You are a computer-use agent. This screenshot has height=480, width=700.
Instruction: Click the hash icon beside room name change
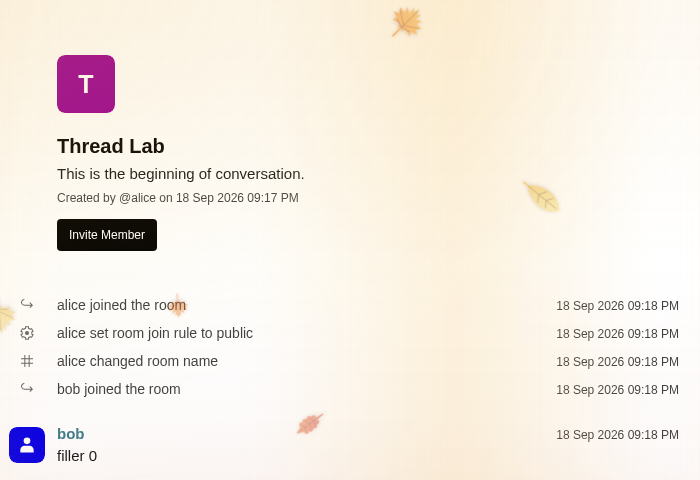pyautogui.click(x=27, y=361)
